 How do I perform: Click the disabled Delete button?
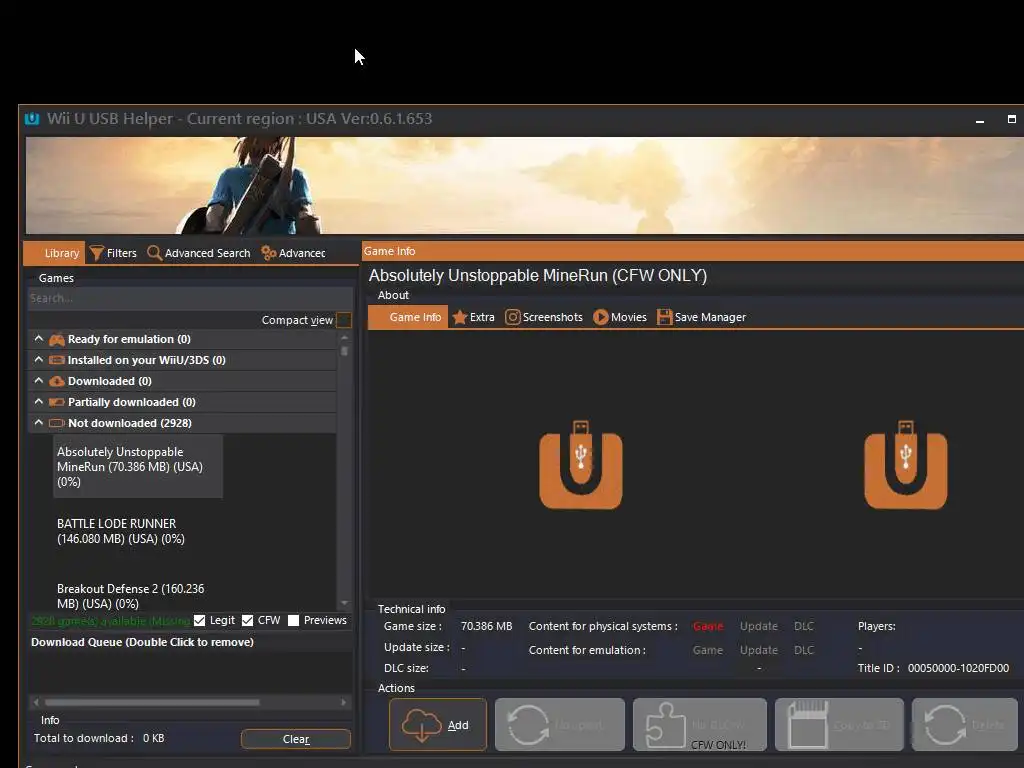click(x=965, y=724)
